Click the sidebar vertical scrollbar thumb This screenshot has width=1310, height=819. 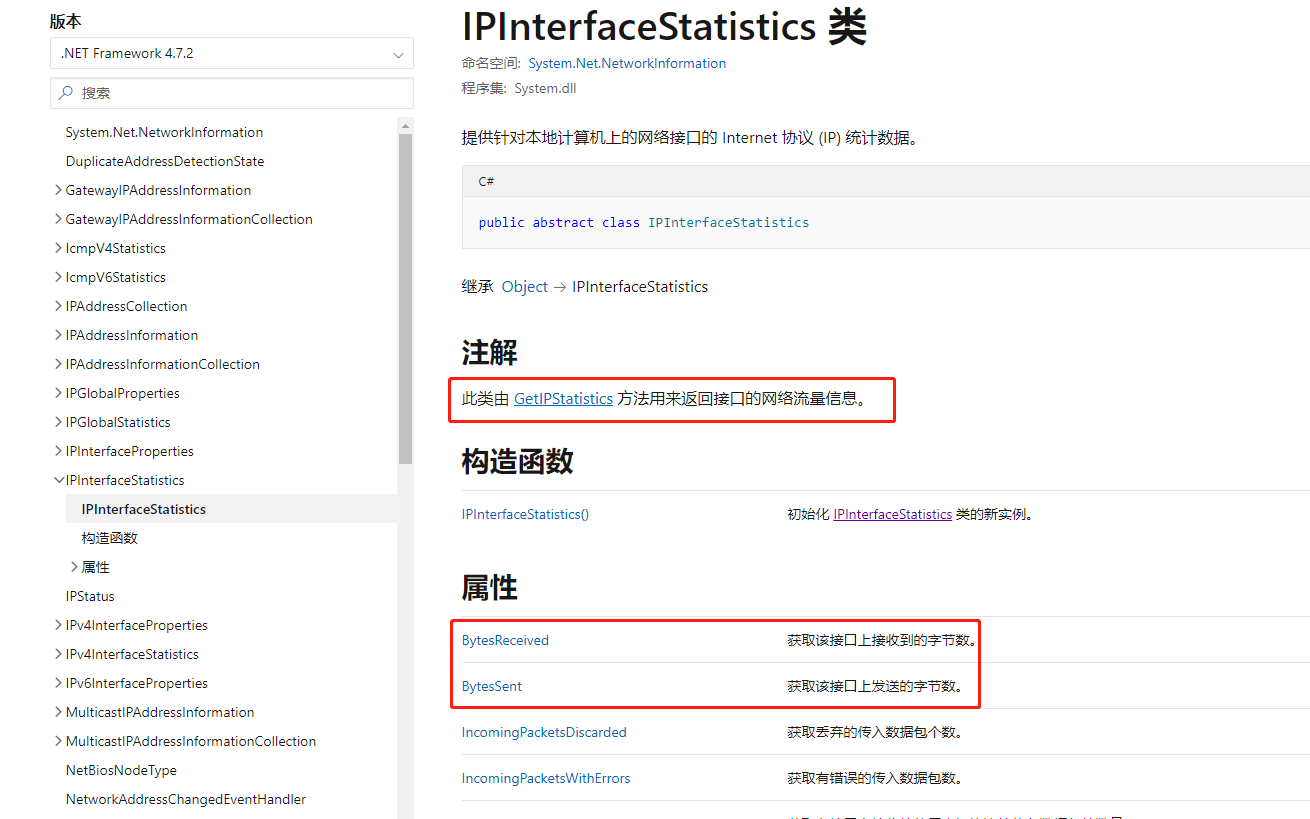pyautogui.click(x=405, y=298)
